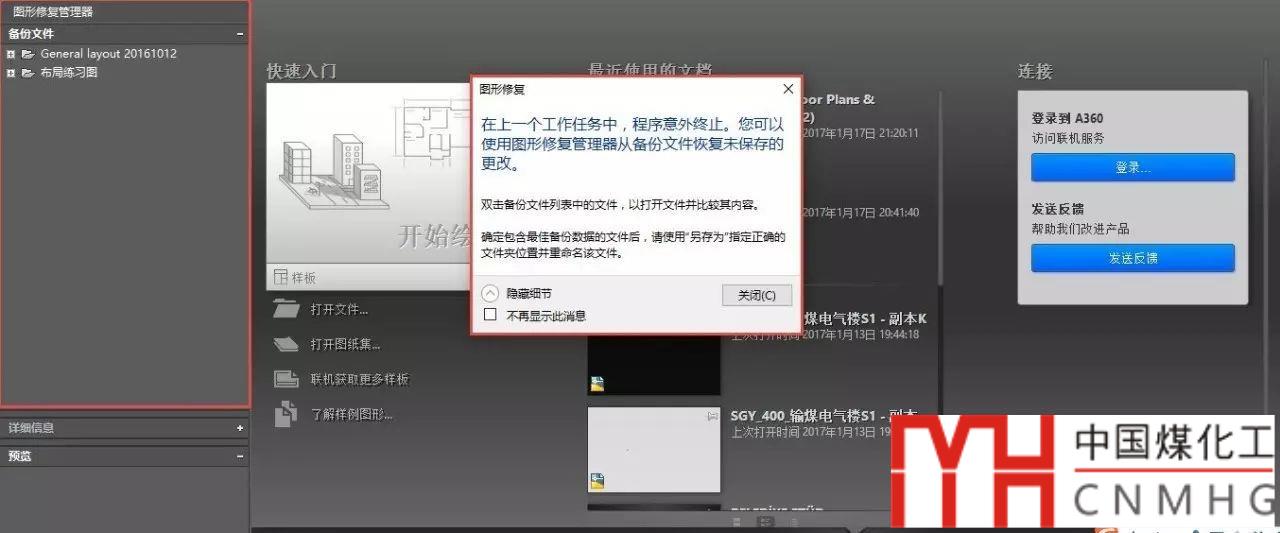
Task: Click the 联机获取更多样板 link
Action: [359, 380]
